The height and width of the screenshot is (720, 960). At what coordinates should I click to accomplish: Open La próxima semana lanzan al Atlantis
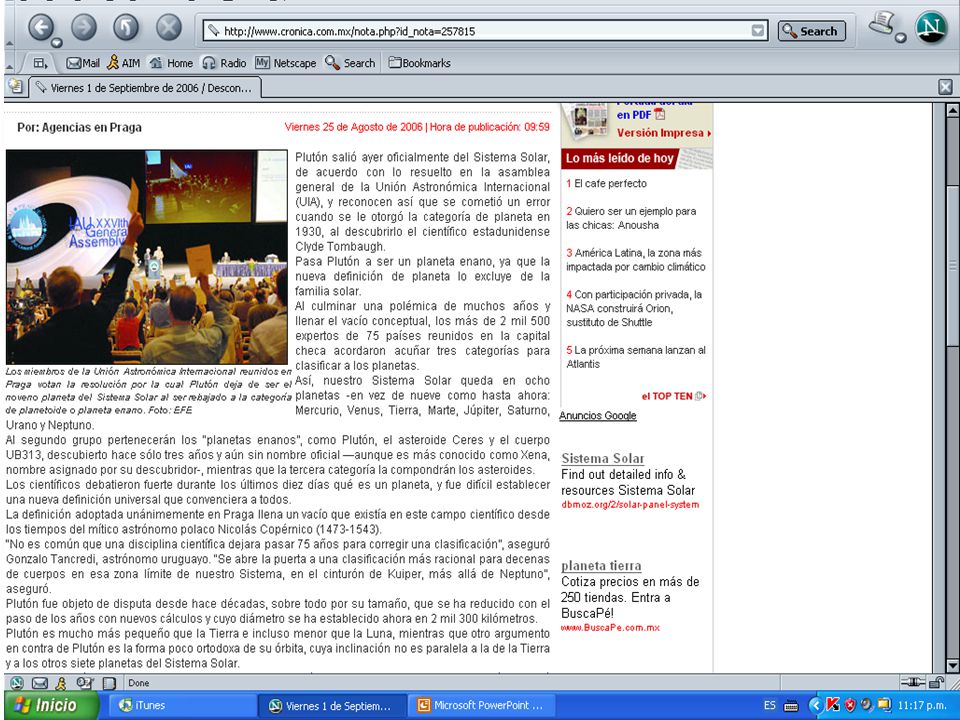point(636,357)
